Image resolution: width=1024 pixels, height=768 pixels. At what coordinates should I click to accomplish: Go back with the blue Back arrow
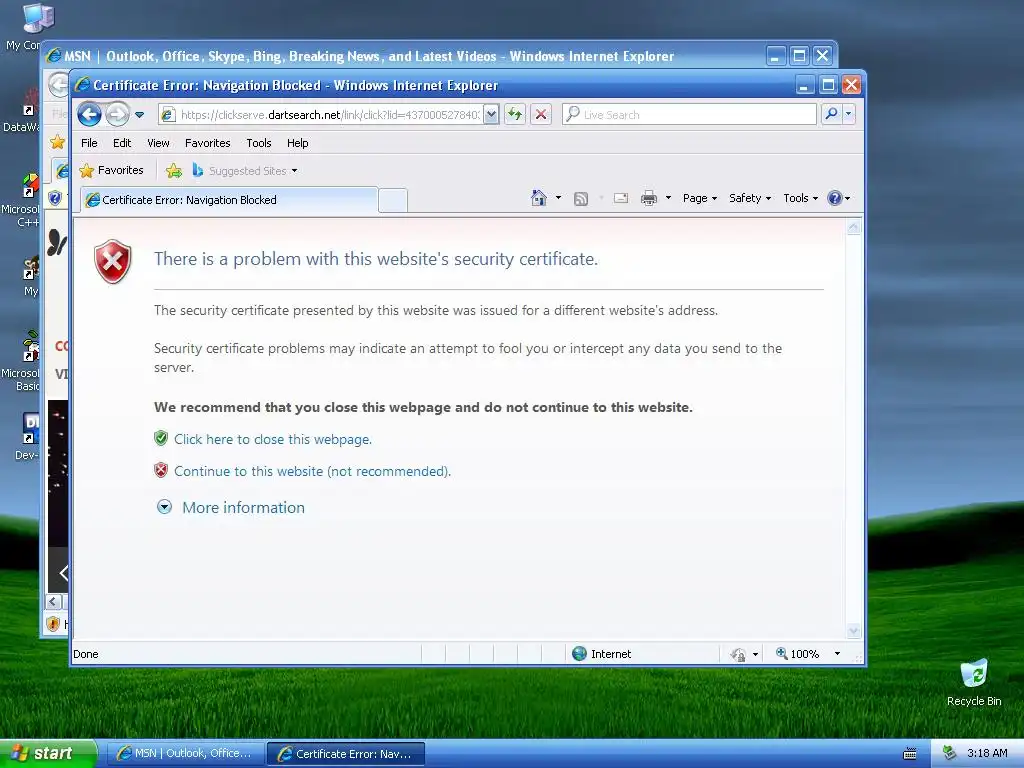(x=89, y=115)
